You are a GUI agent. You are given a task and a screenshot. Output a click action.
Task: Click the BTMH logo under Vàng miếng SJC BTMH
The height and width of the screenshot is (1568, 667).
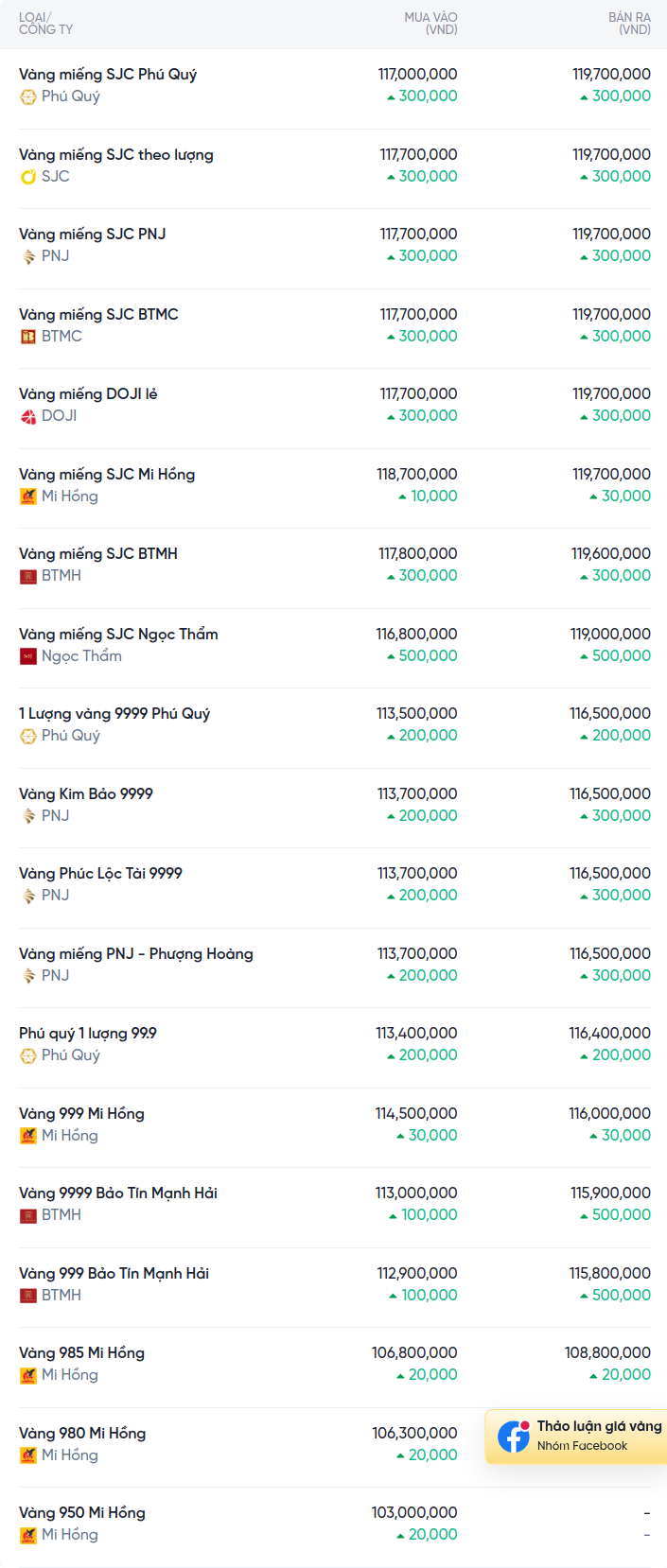[x=28, y=576]
